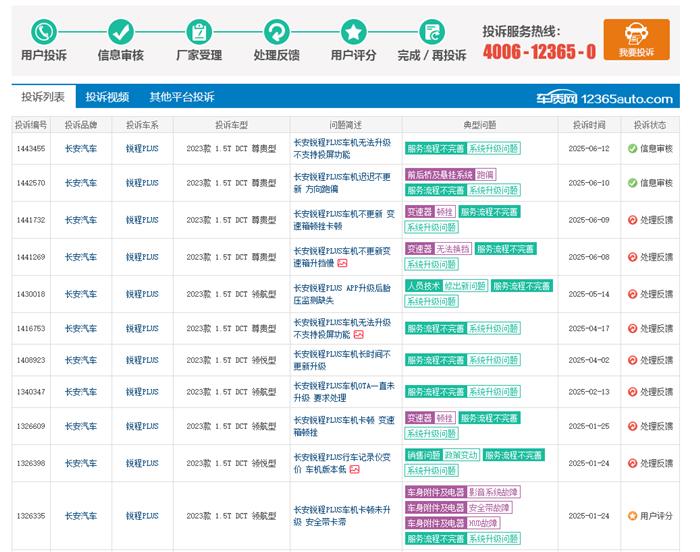The image size is (700, 552).
Task: Open complaint 长安锐程PLUS车机不更新 变速箱顿挫卡顿
Action: (x=344, y=220)
